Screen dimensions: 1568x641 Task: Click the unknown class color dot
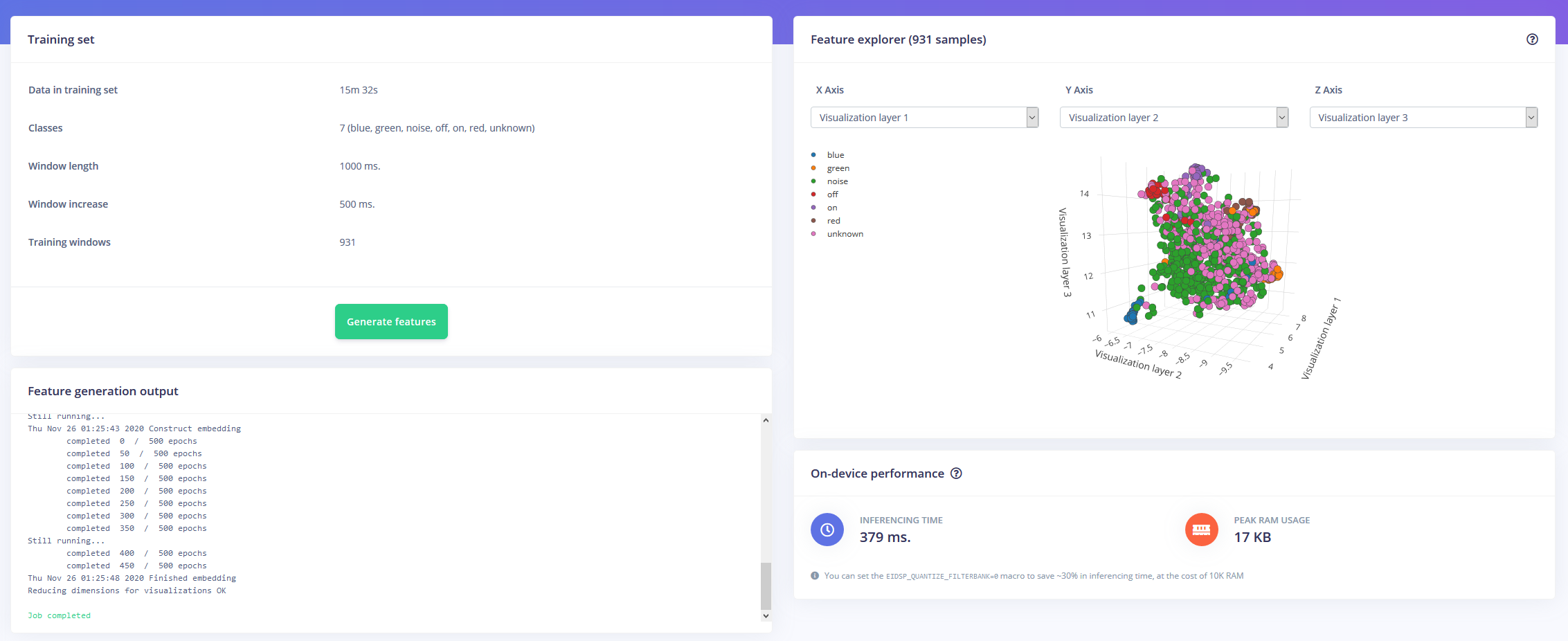814,234
